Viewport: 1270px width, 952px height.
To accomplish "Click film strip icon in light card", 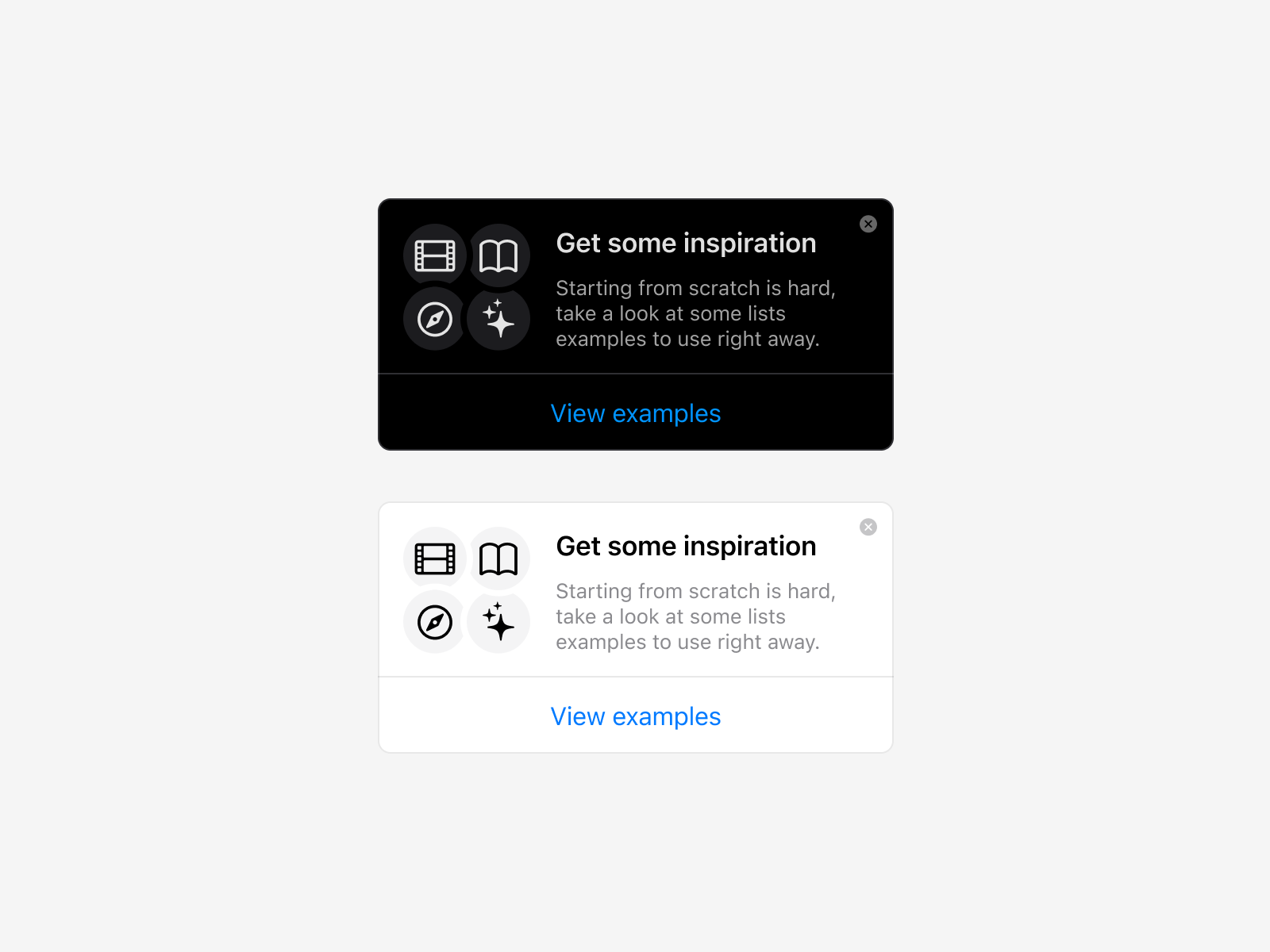I will click(x=435, y=559).
